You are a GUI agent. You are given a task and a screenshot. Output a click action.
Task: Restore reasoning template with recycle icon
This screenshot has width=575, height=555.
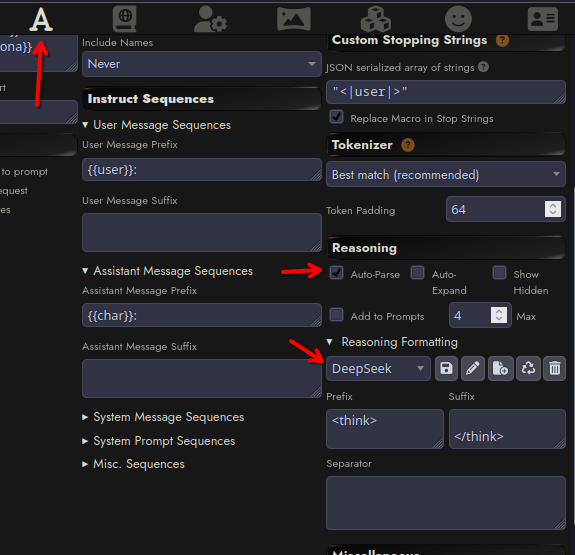click(x=528, y=368)
